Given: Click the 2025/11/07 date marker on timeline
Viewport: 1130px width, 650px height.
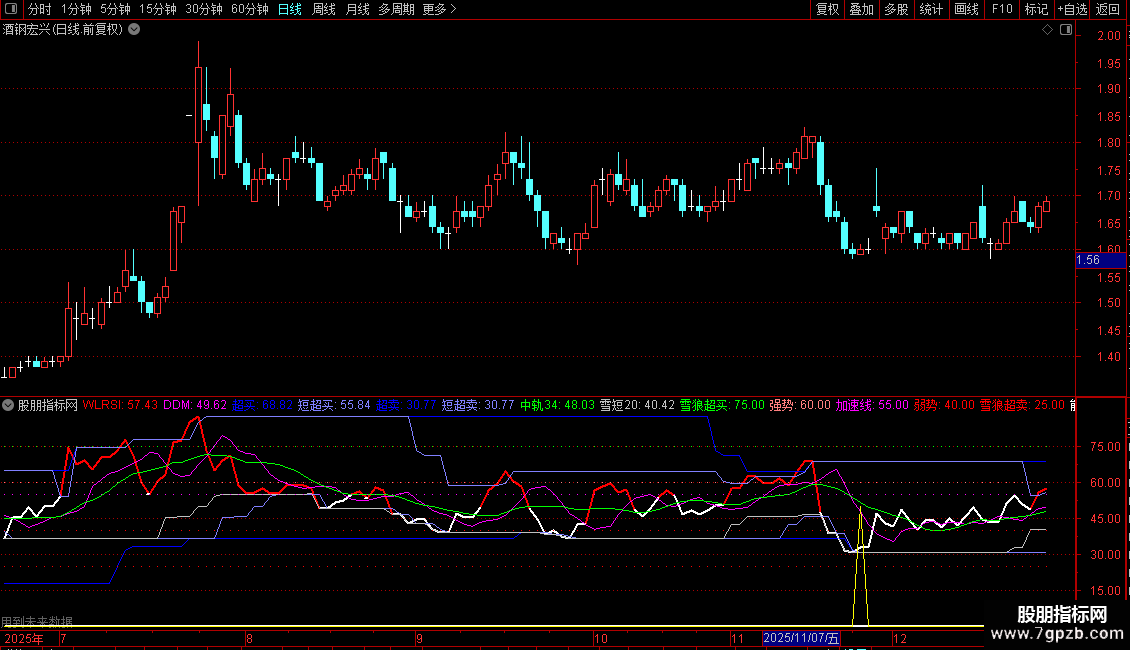Looking at the screenshot, I should [x=800, y=638].
